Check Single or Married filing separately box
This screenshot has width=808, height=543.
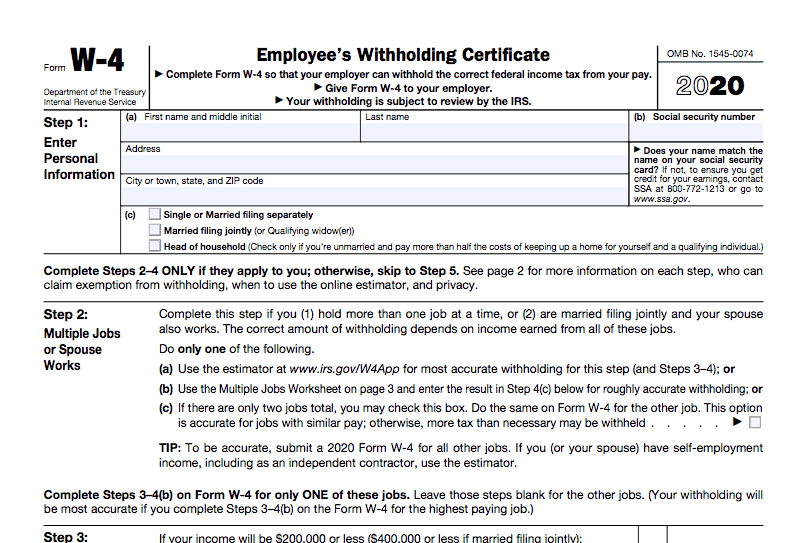pyautogui.click(x=155, y=214)
